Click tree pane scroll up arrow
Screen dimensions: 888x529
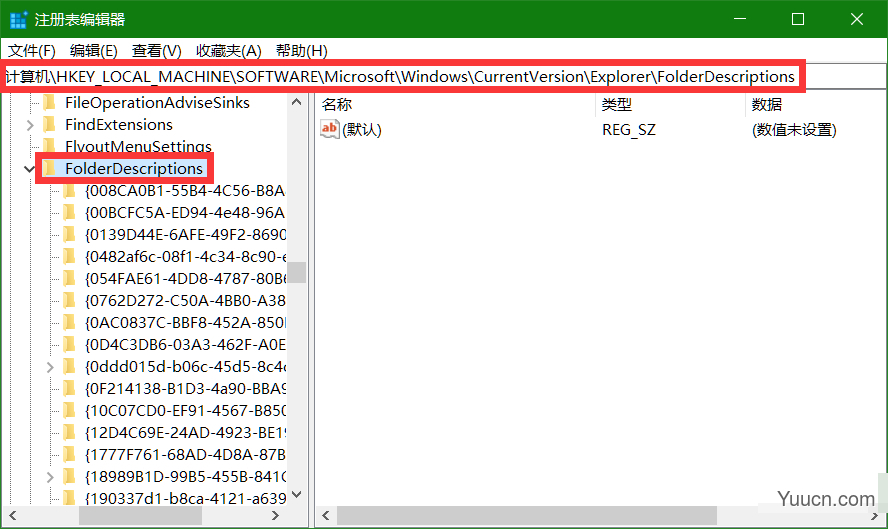click(x=296, y=102)
